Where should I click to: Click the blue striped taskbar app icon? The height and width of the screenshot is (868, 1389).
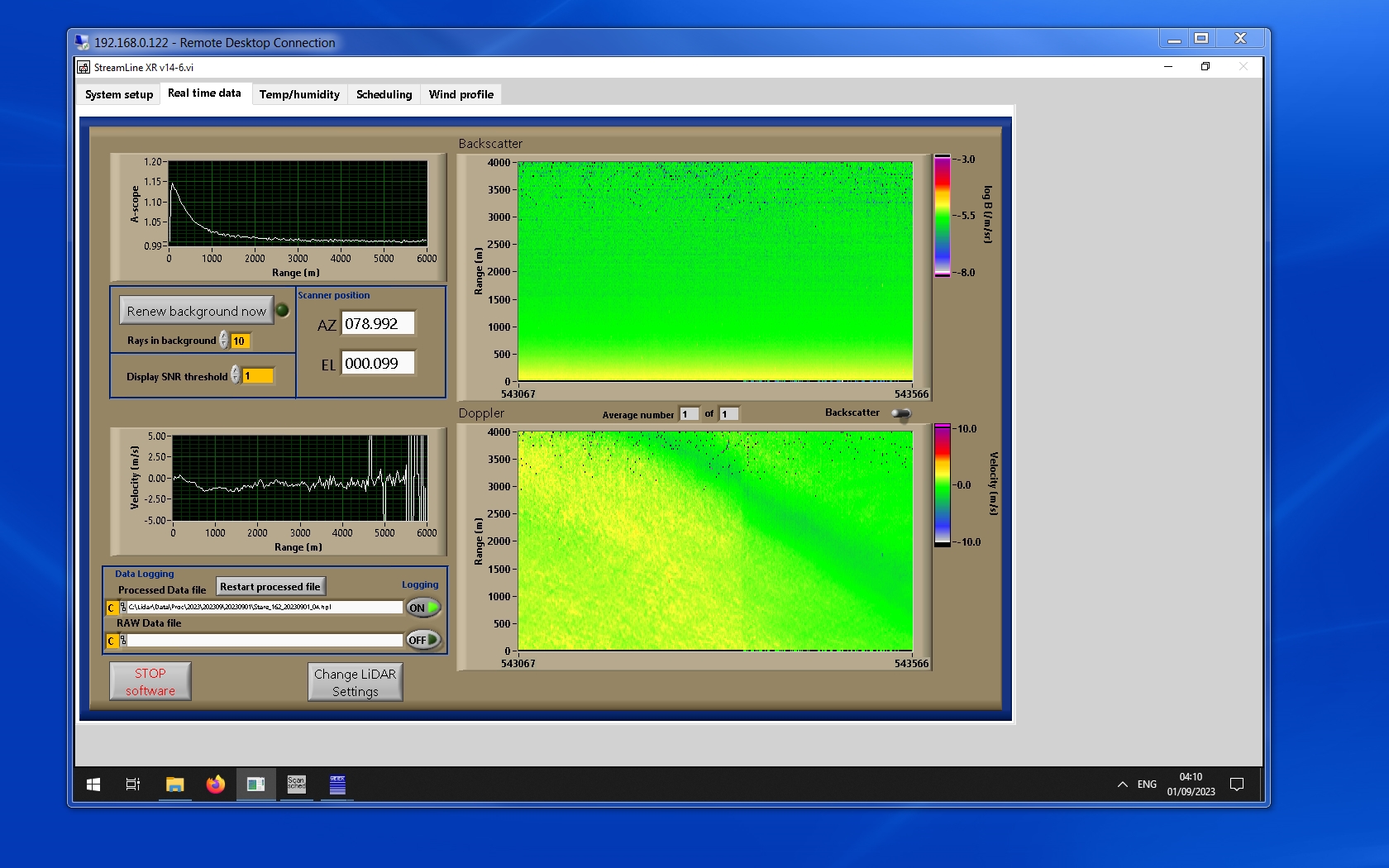coord(337,784)
